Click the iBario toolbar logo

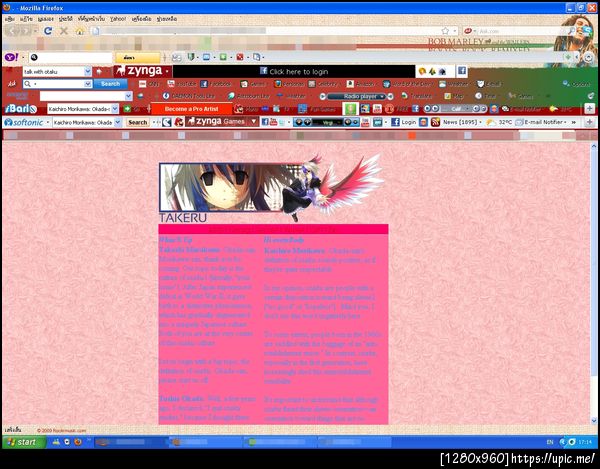[x=21, y=109]
